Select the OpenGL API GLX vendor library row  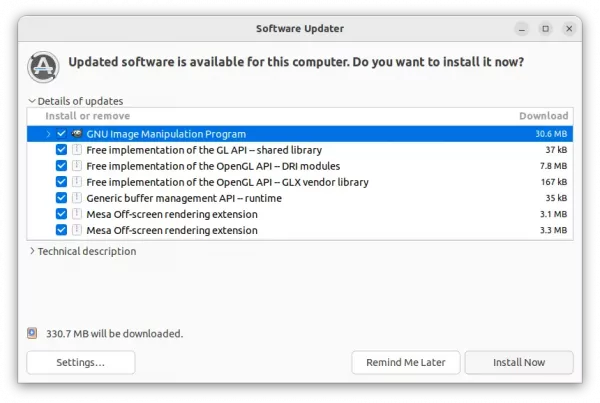coord(300,182)
